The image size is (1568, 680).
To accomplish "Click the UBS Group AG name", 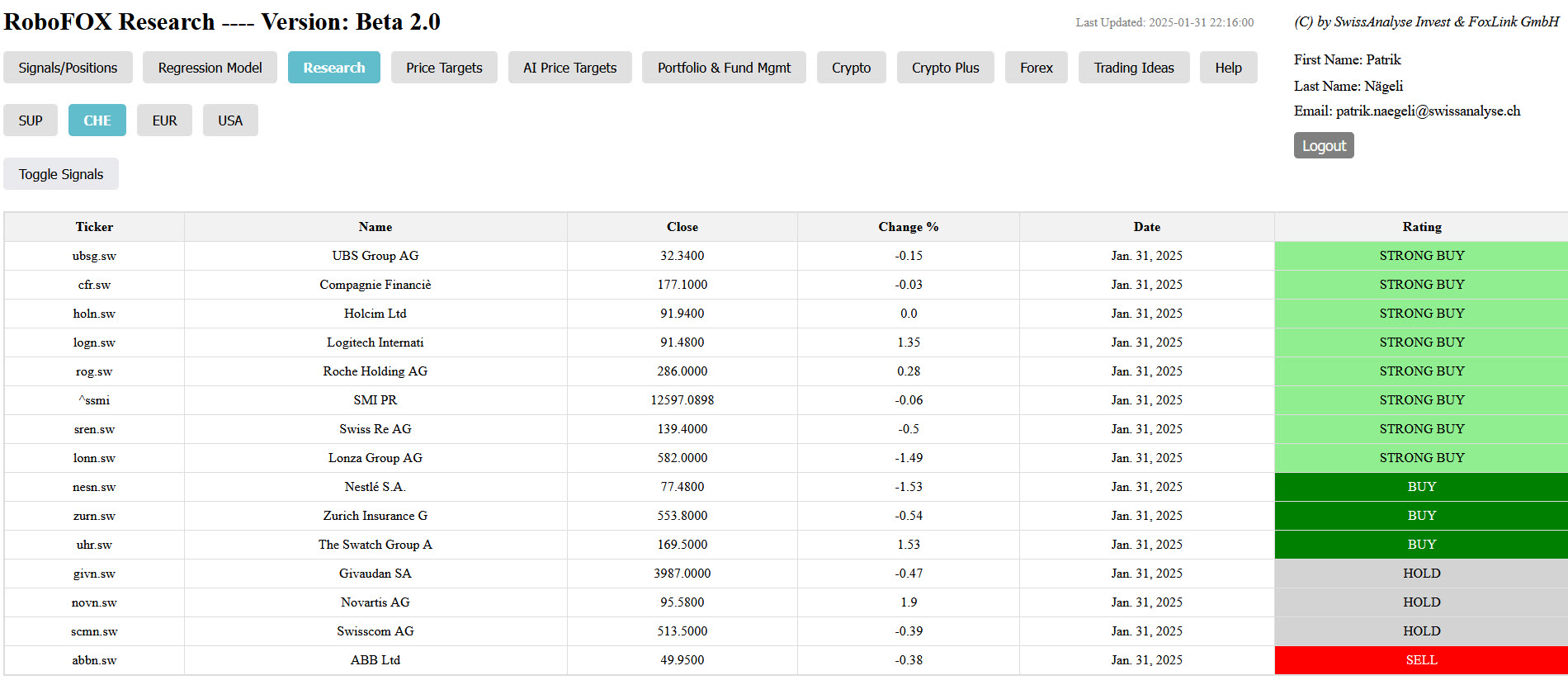I will pos(375,256).
